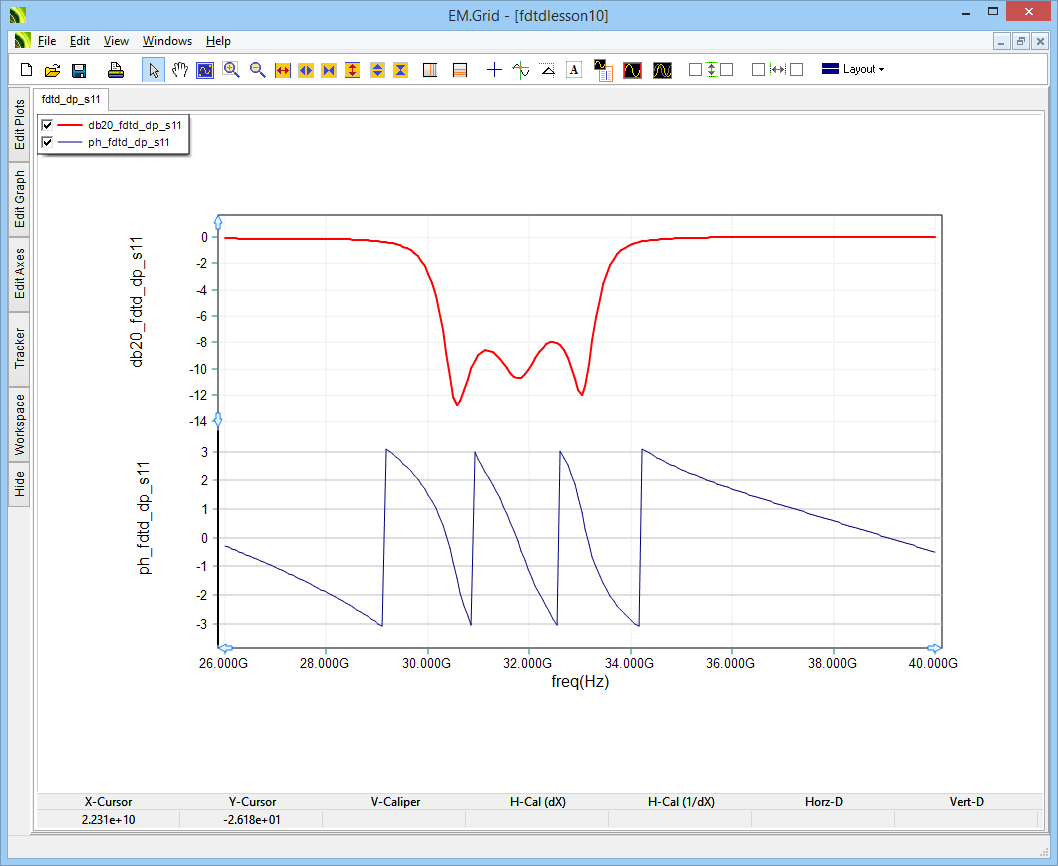The height and width of the screenshot is (866, 1058).
Task: Uncheck the db20_fdtd_dp_s11 plot checkbox
Action: click(47, 125)
